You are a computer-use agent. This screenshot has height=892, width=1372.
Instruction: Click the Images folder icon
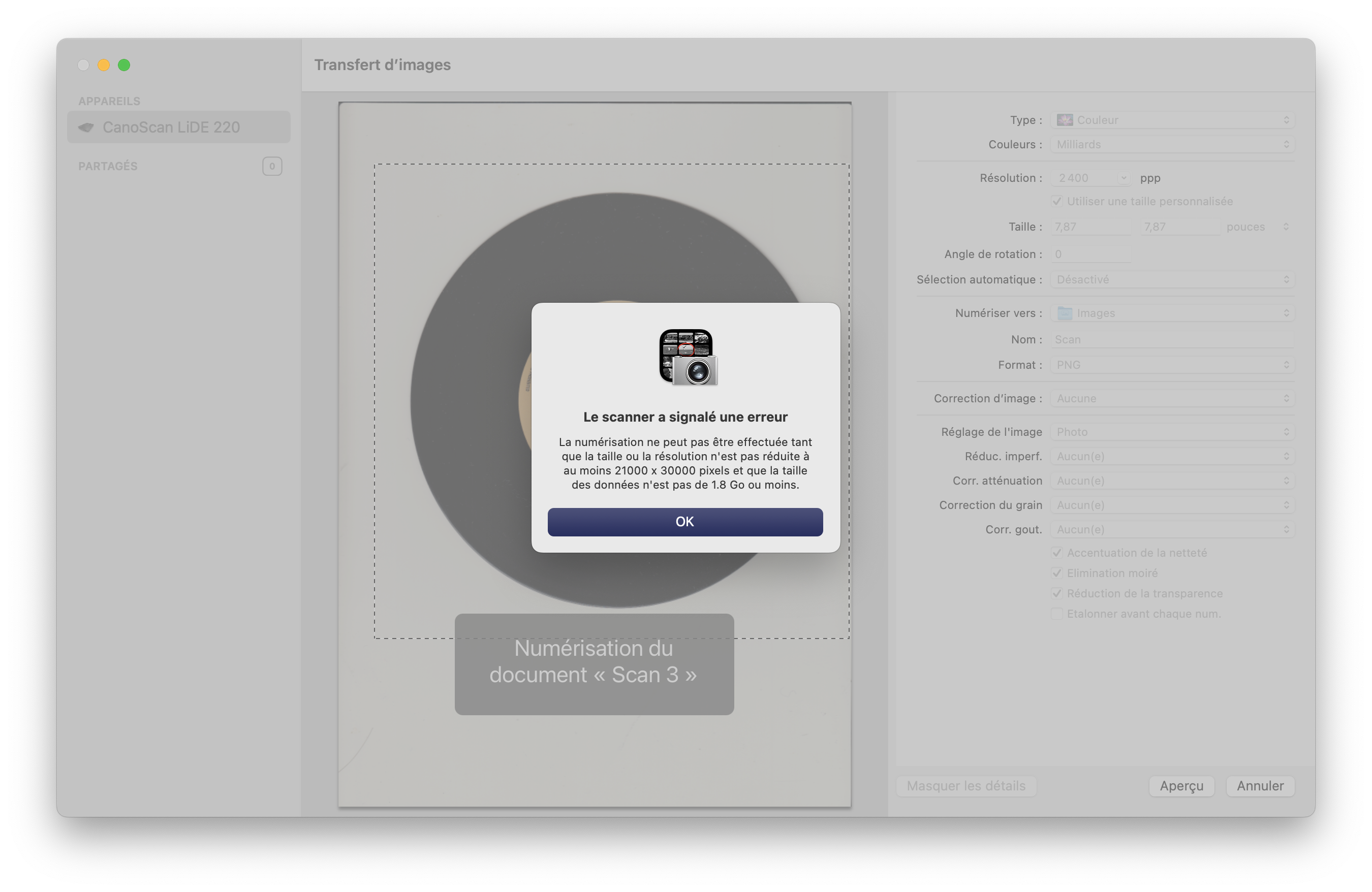click(x=1064, y=313)
